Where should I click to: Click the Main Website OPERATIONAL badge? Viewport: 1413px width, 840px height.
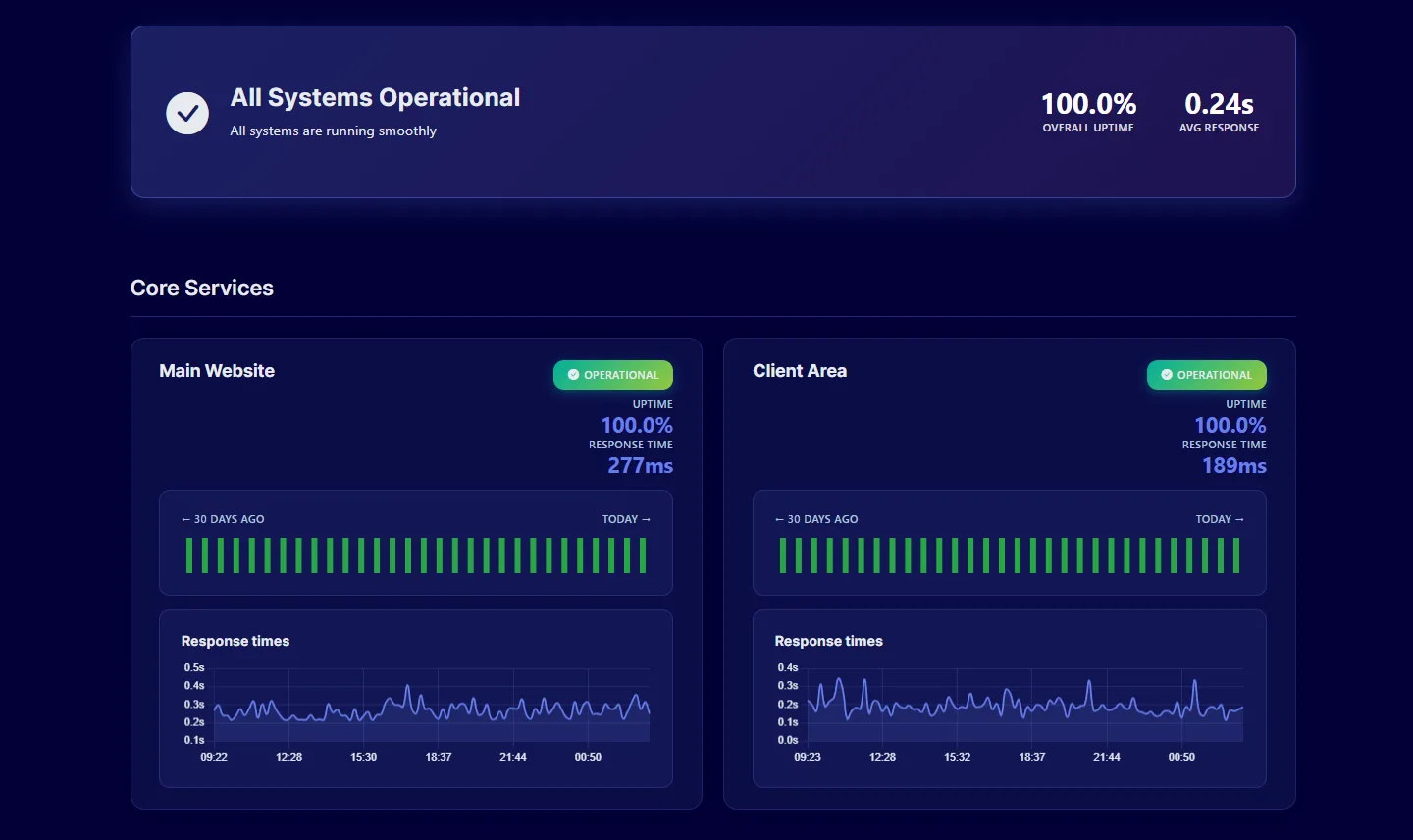pyautogui.click(x=613, y=375)
